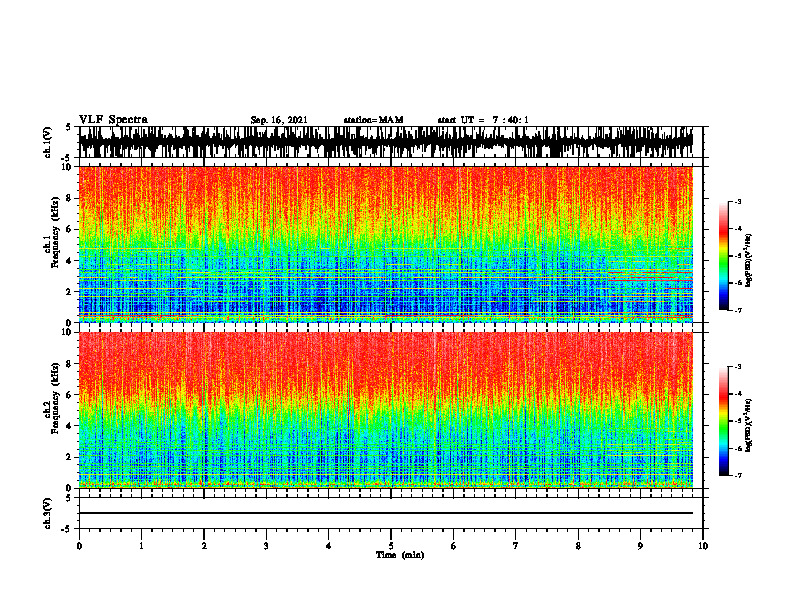Click the "-3" label on ch.1 color bar

pyautogui.click(x=738, y=201)
